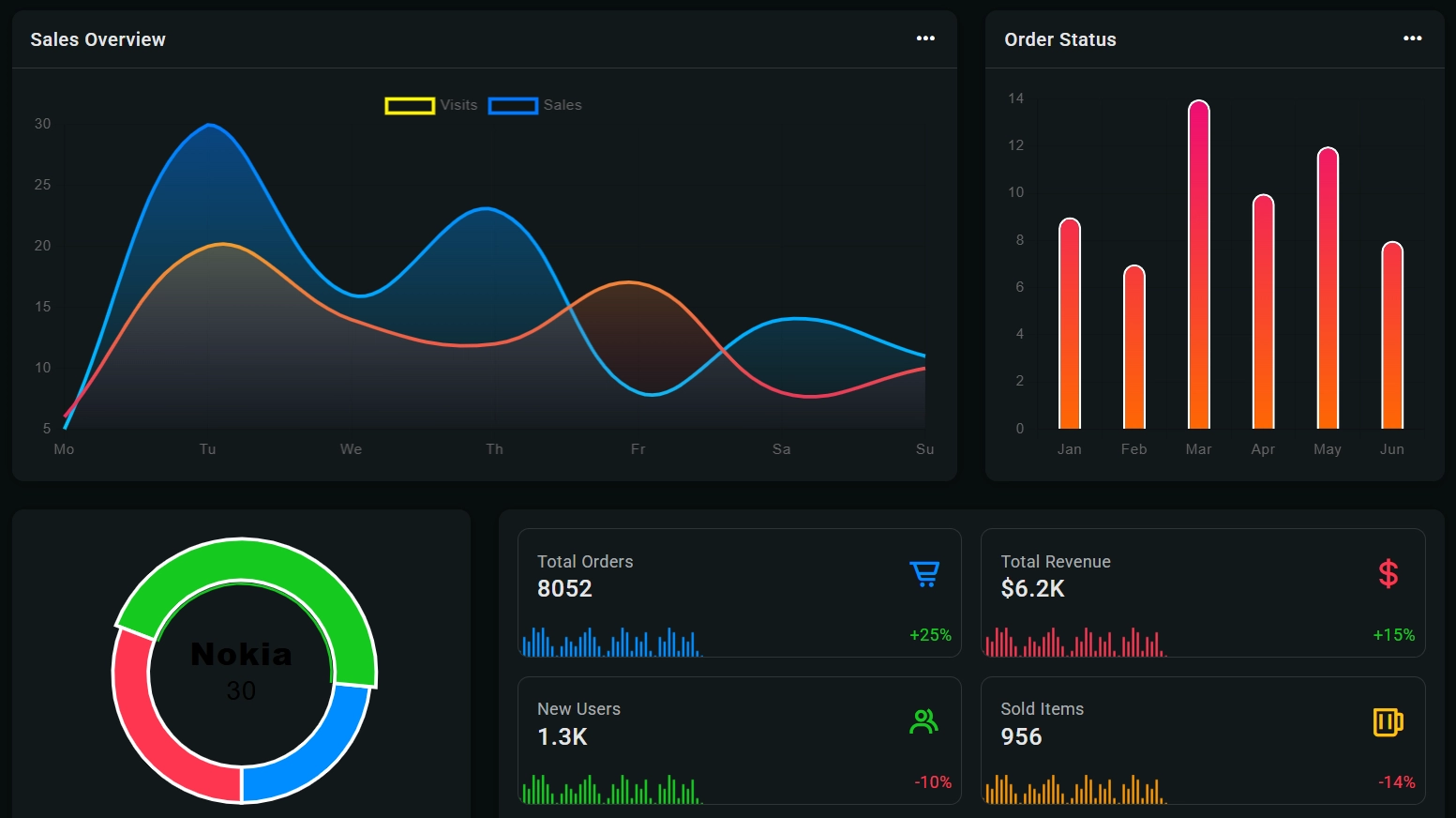Image resolution: width=1456 pixels, height=818 pixels.
Task: Click the shopping cart icon
Action: point(924,573)
